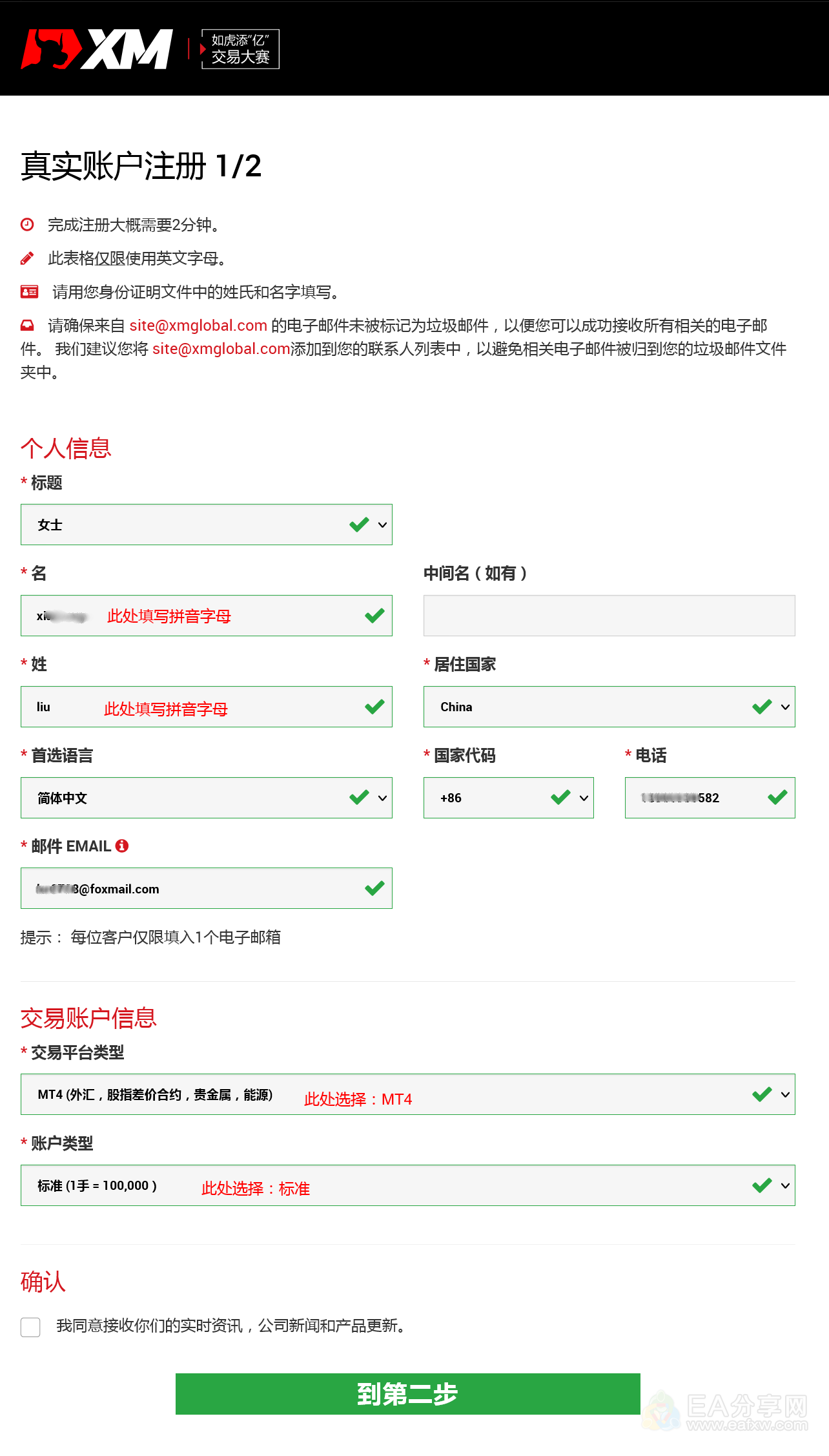Click the inbox icon beside 请确保来自
829x1456 pixels.
point(27,326)
